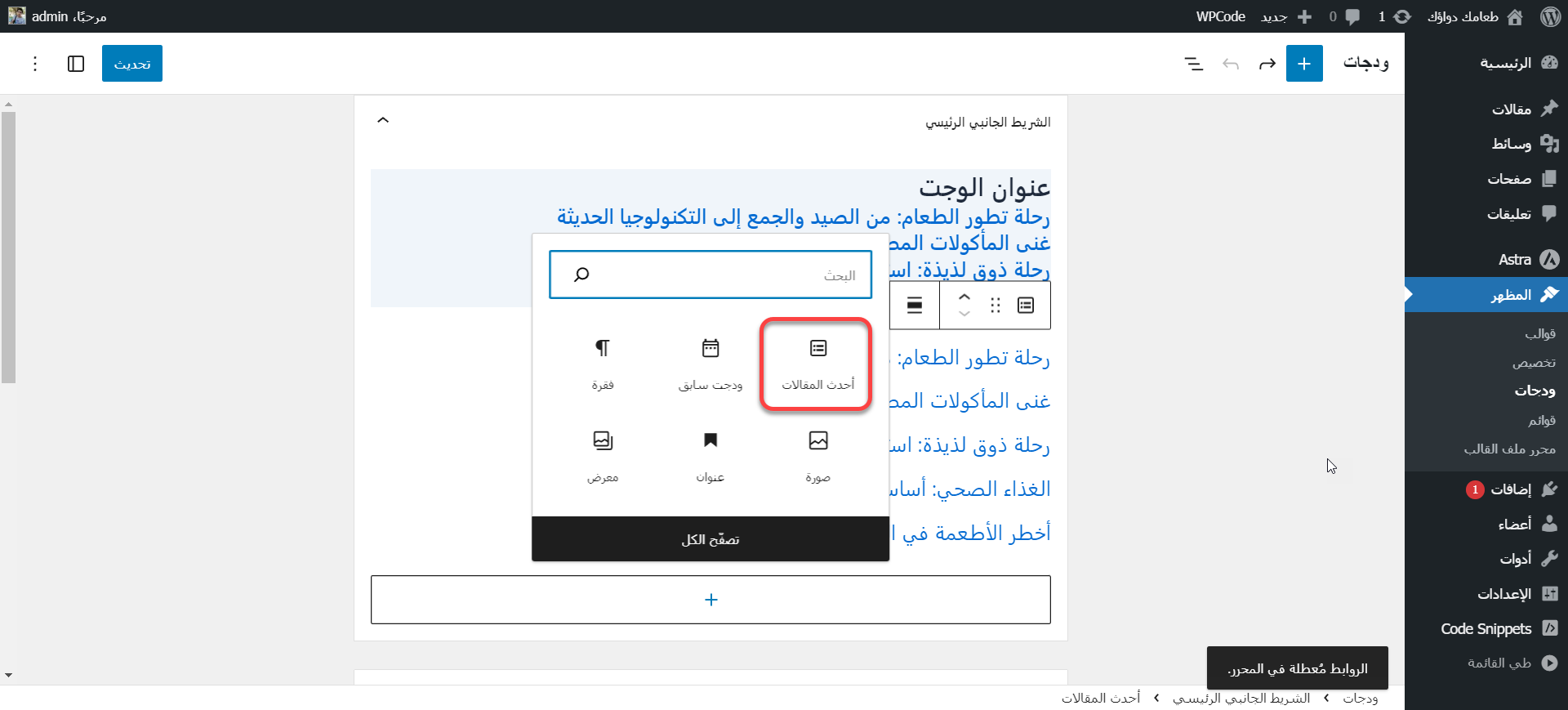Insert the فقرة (Paragraph) block
The width and height of the screenshot is (1568, 710).
click(603, 364)
